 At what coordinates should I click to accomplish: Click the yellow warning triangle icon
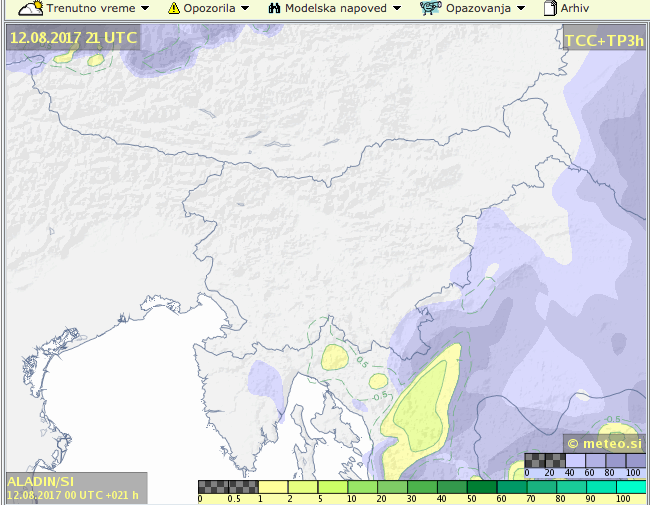pos(173,8)
